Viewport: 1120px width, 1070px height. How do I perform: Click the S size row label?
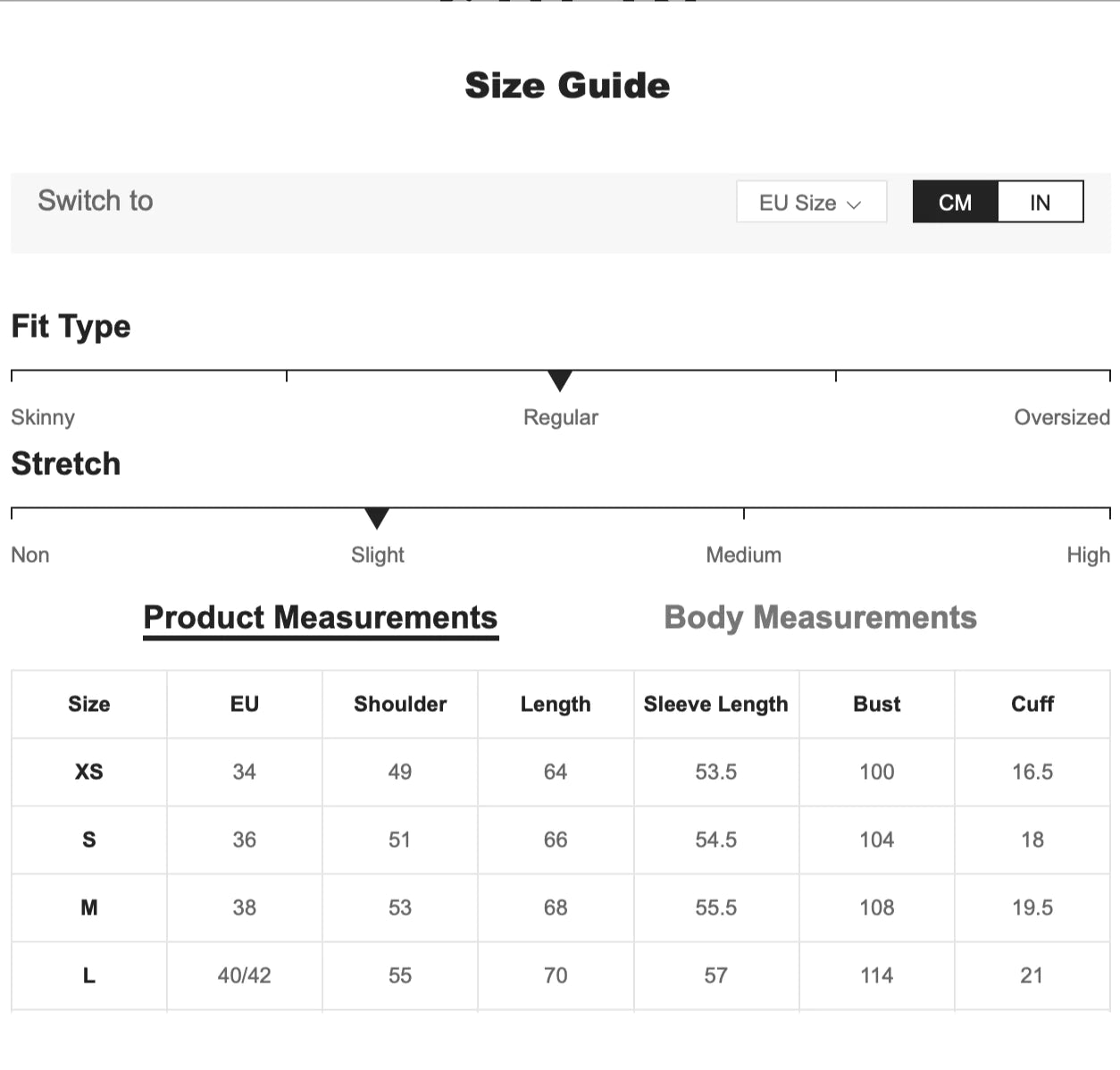point(88,840)
